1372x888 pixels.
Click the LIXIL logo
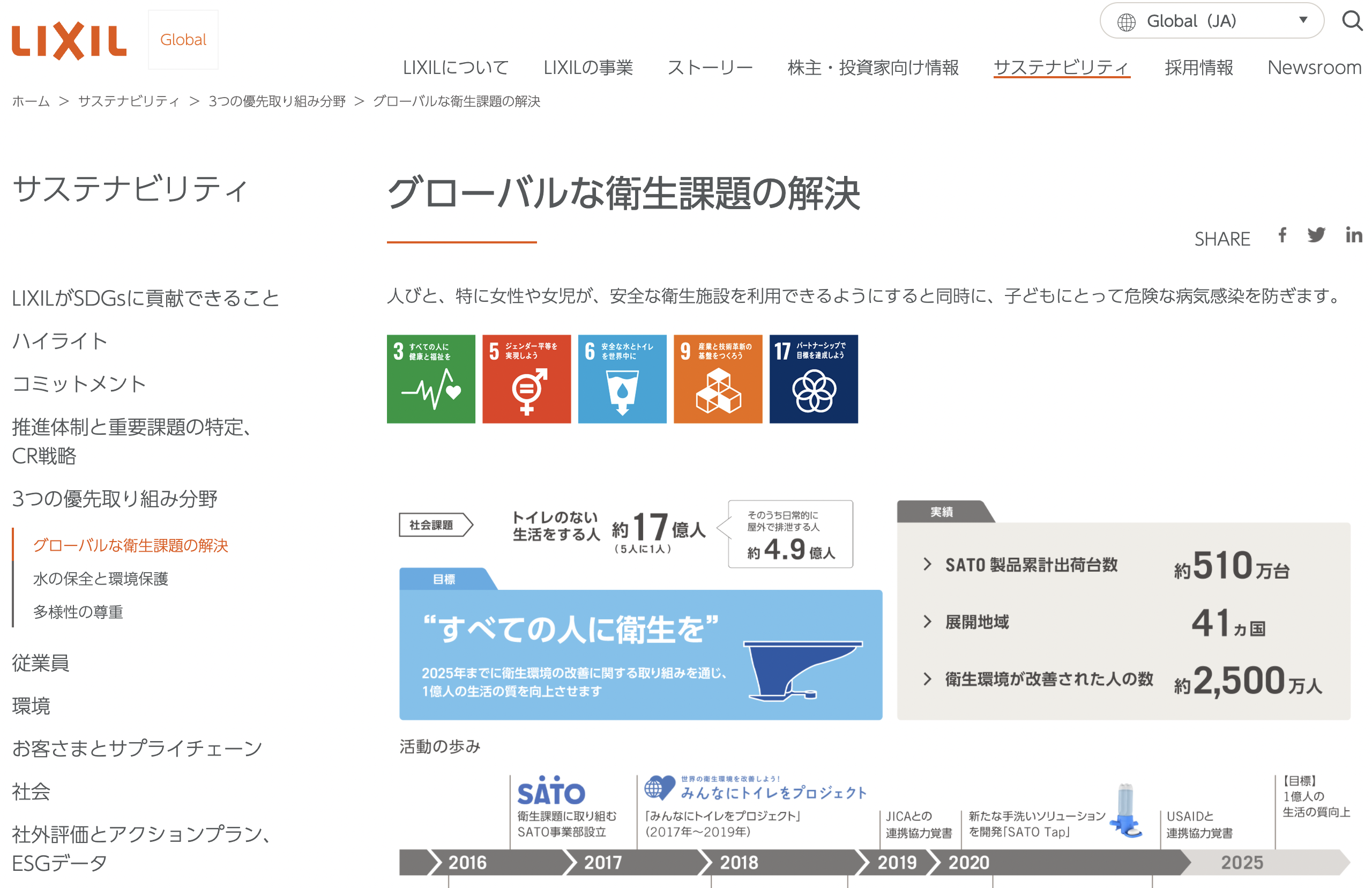(x=69, y=39)
